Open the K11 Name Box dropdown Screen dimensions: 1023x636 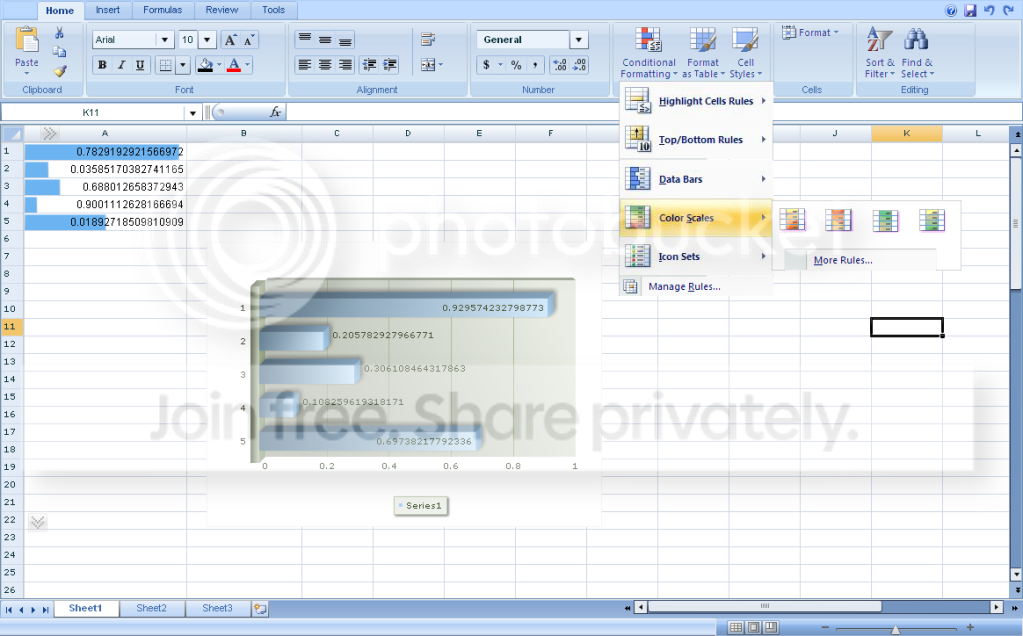(192, 113)
